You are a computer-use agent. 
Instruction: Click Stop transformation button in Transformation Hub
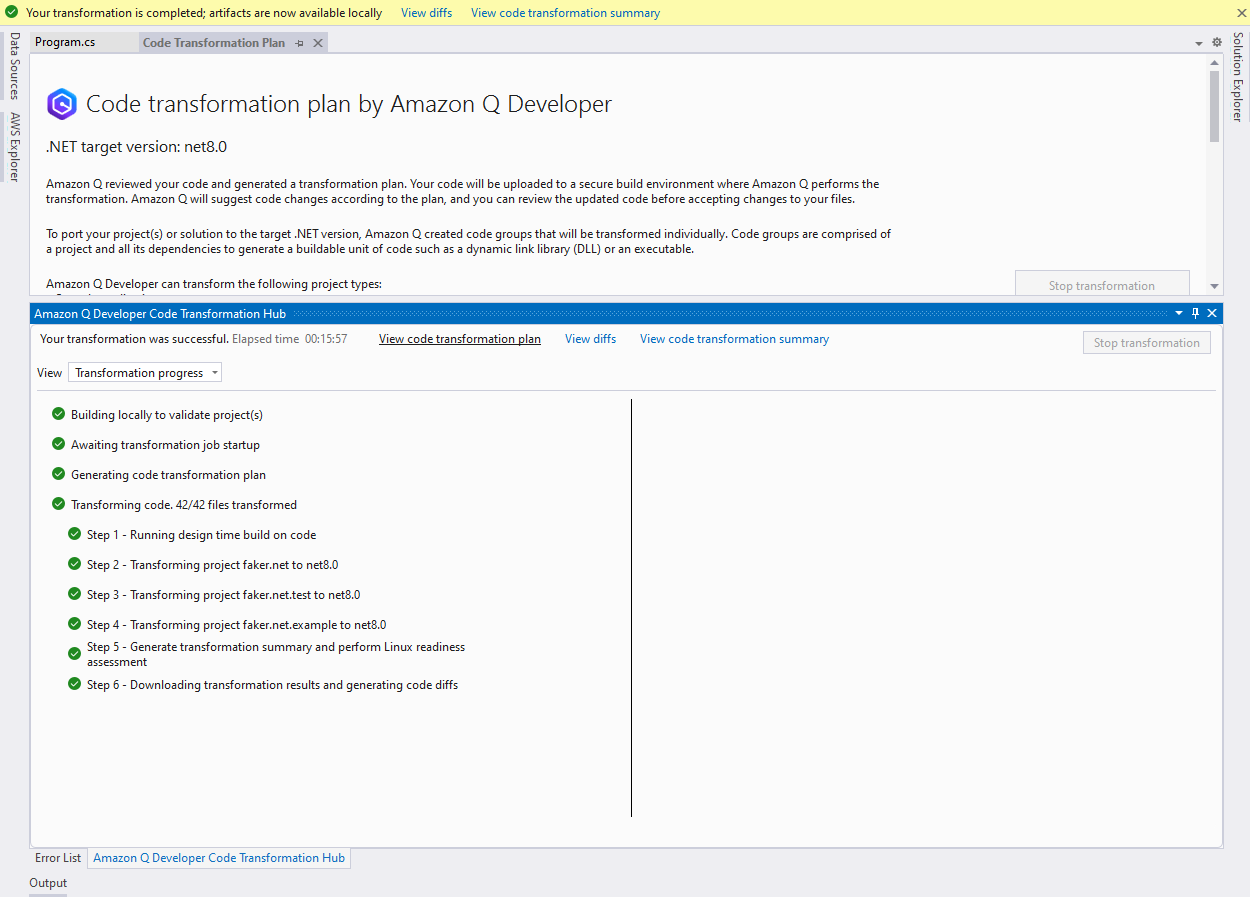click(1147, 343)
